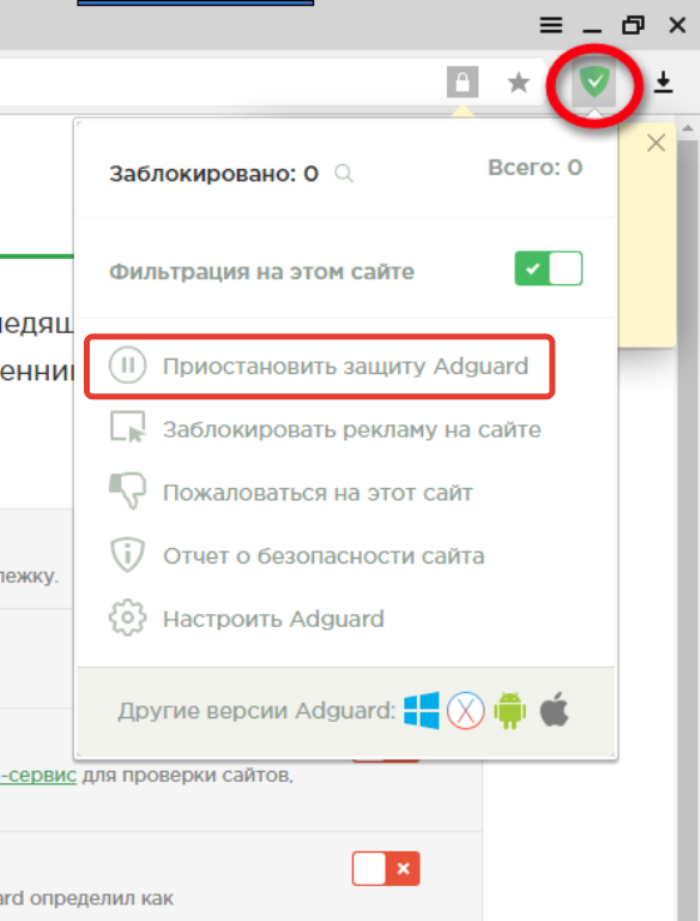
Task: Click the Всего: 0 counter text
Action: pos(535,167)
